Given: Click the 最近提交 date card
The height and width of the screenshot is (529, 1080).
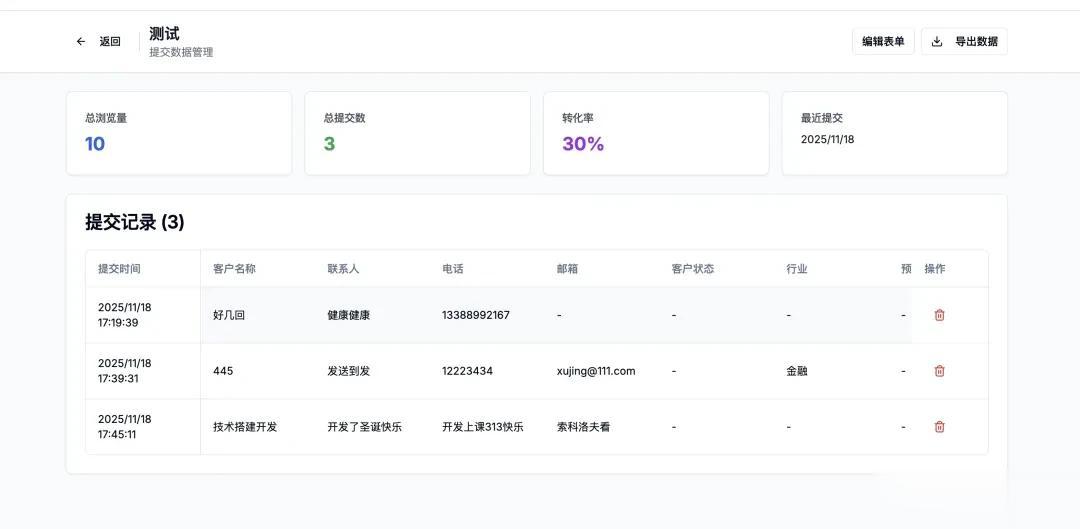Looking at the screenshot, I should click(x=894, y=133).
